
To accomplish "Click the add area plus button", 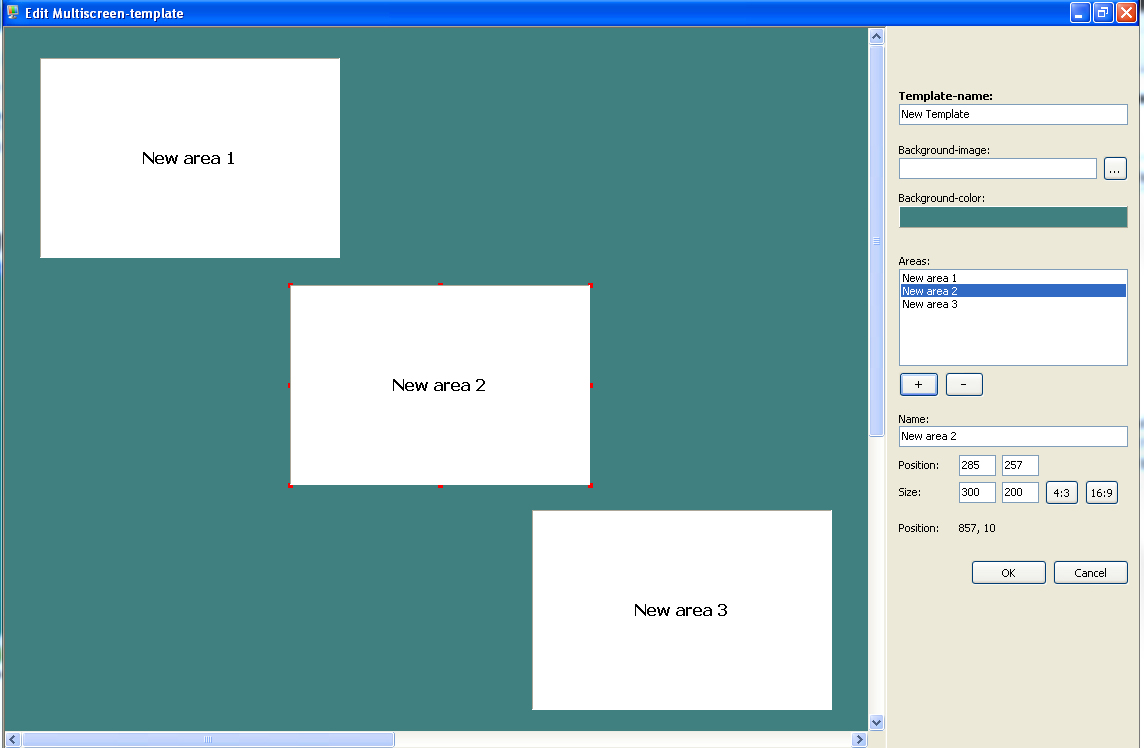I will [x=918, y=385].
